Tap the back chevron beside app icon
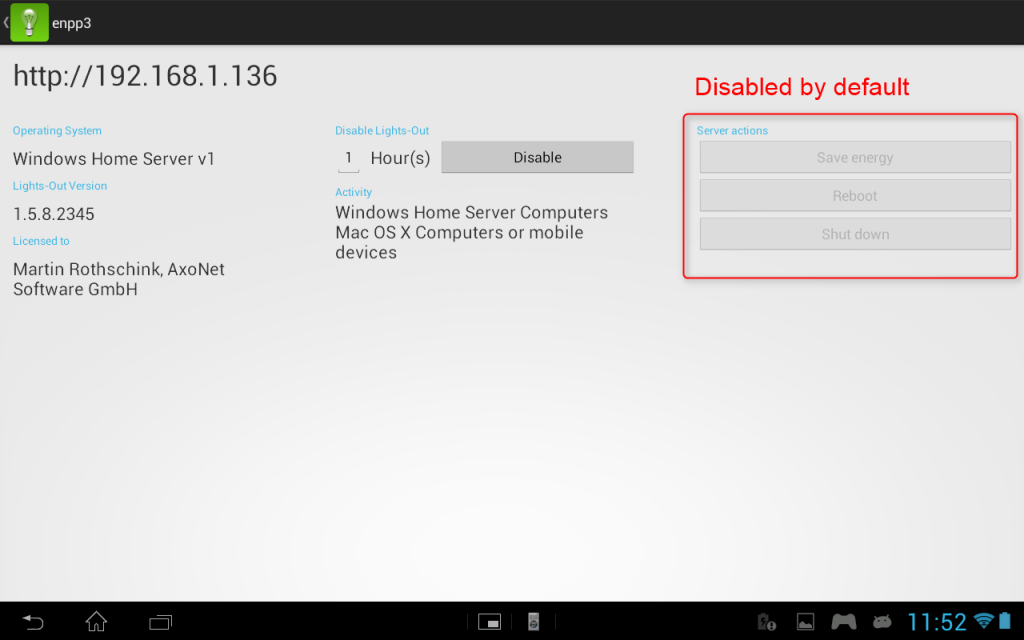The height and width of the screenshot is (640, 1024). [5, 22]
